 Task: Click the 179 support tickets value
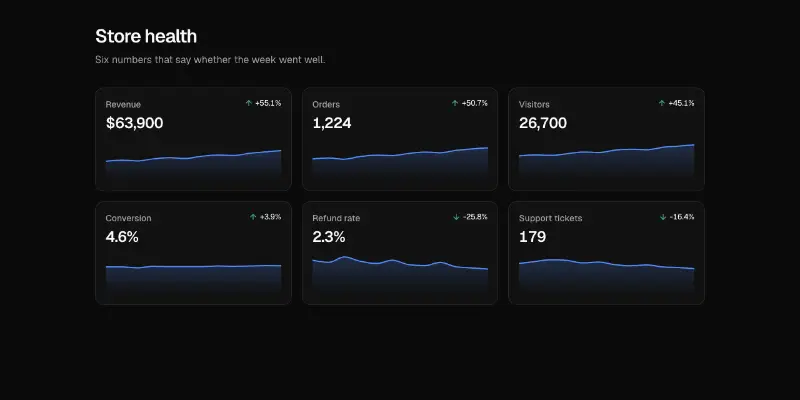pos(533,237)
